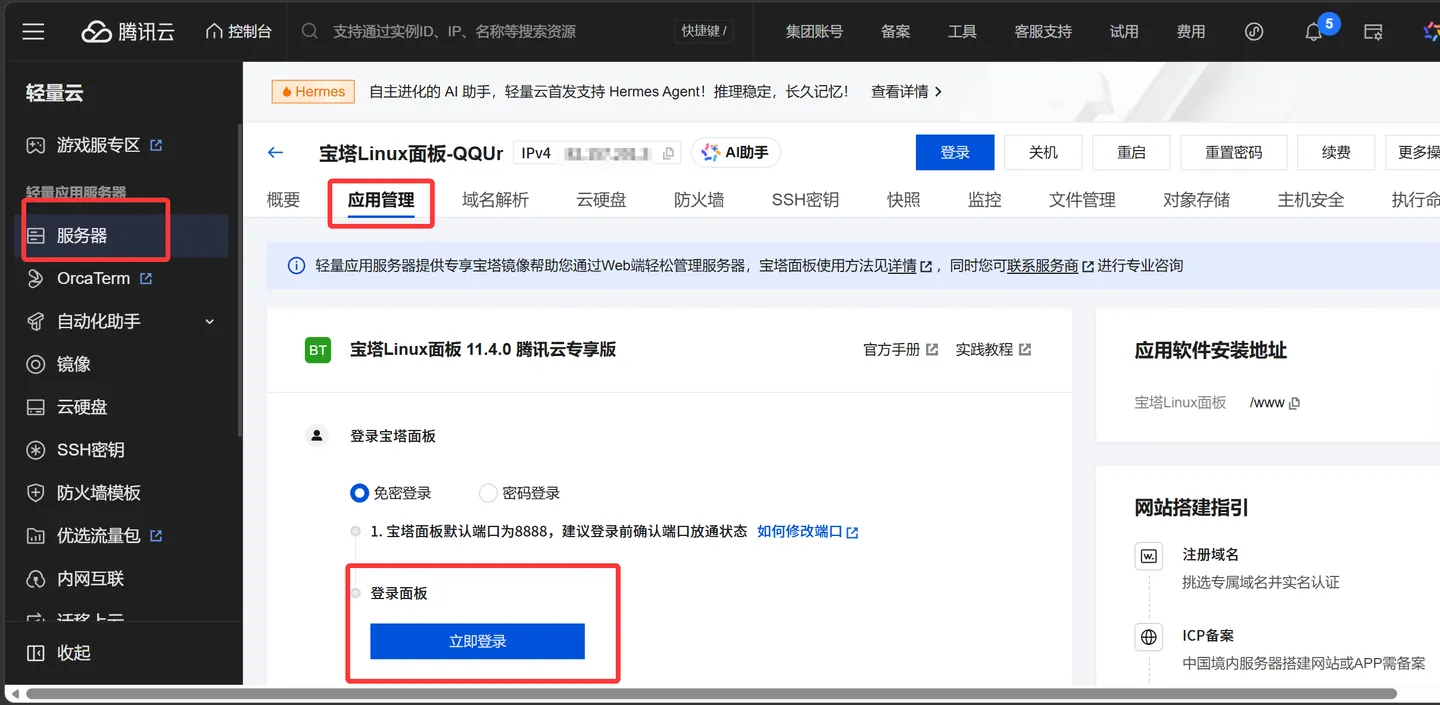
Task: Click the orange Hermes tag
Action: (313, 92)
